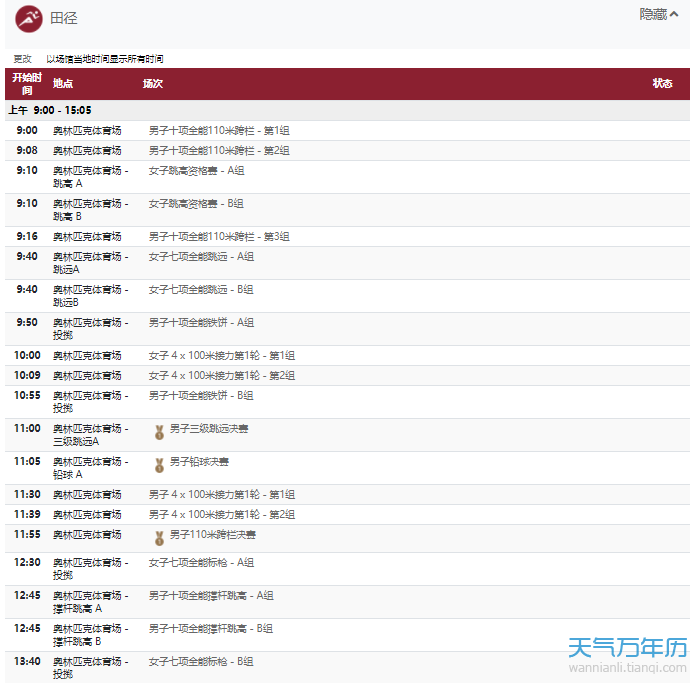Screen dimensions: 697x683
Task: Select 男子十项全能铁饼 A组 event
Action: 201,323
